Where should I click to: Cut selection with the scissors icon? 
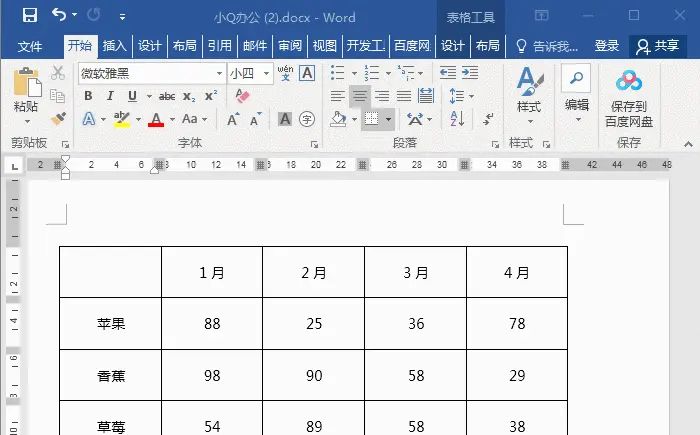[58, 73]
